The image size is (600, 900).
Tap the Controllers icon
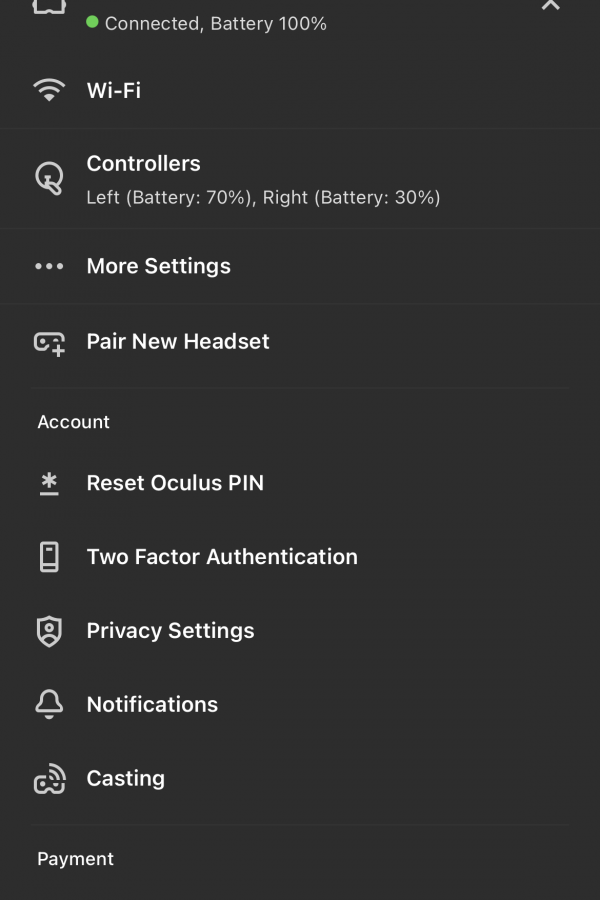coord(49,178)
